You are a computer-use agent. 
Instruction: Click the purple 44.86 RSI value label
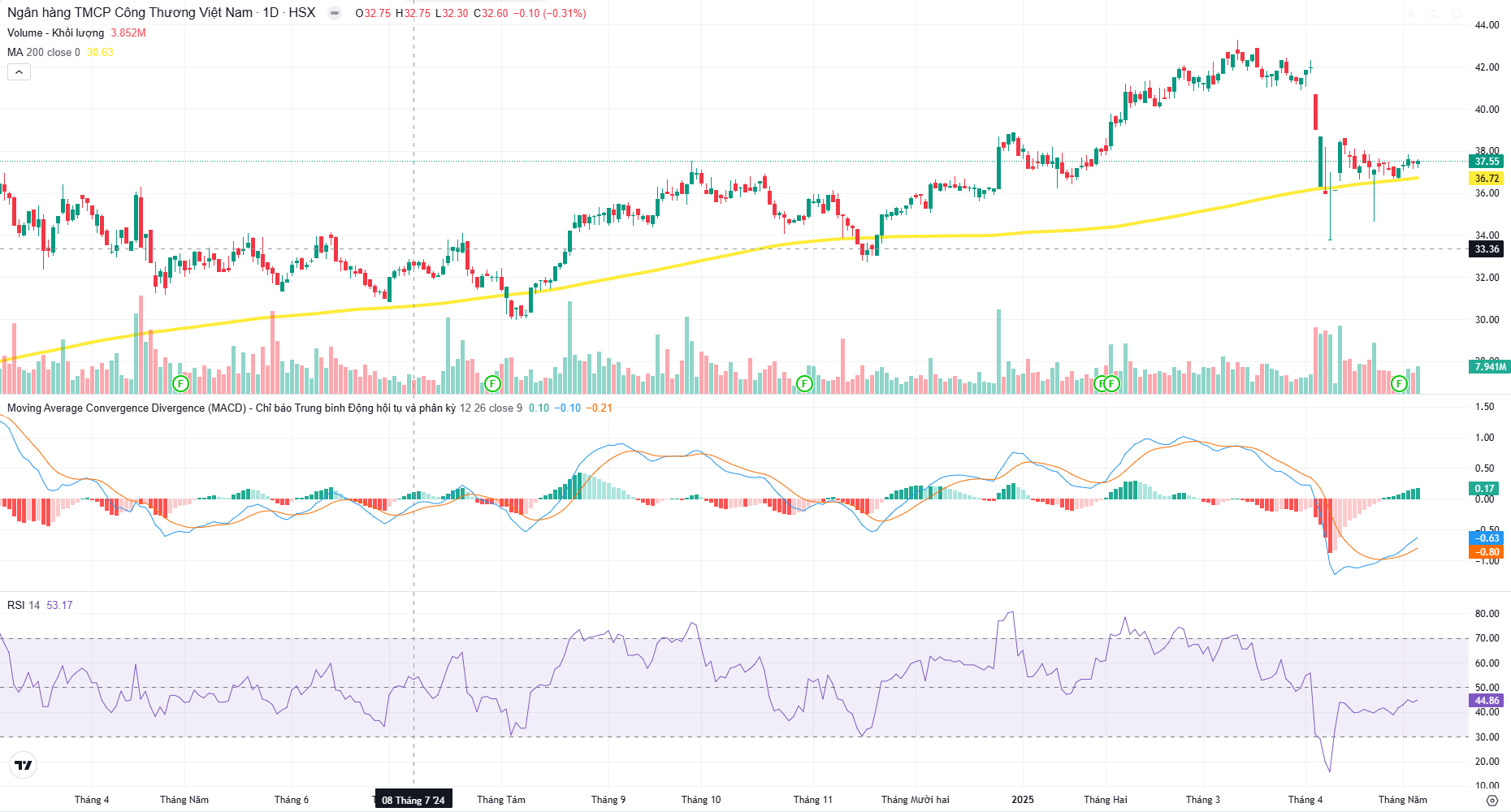click(x=1487, y=701)
